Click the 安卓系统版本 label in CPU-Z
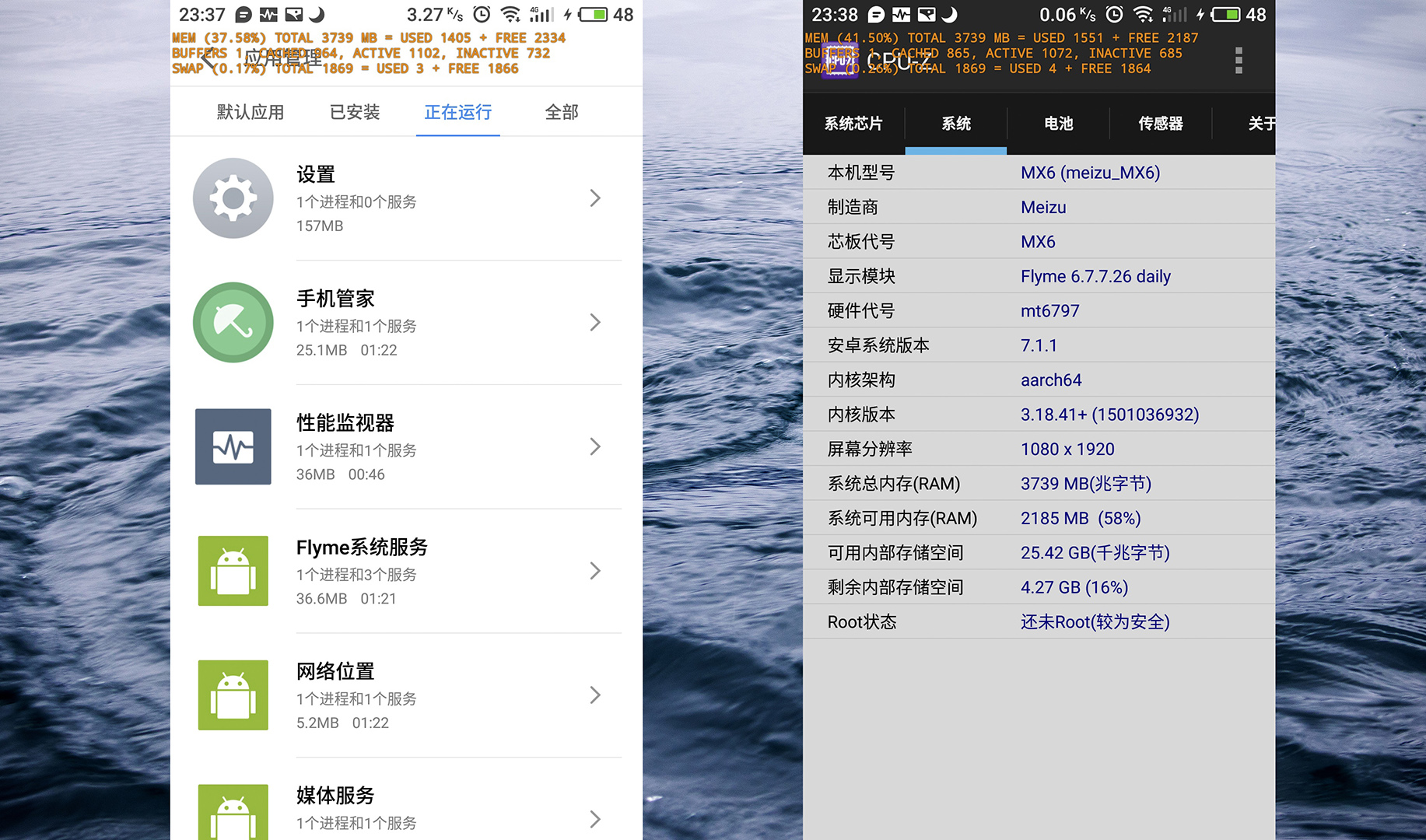 878,345
